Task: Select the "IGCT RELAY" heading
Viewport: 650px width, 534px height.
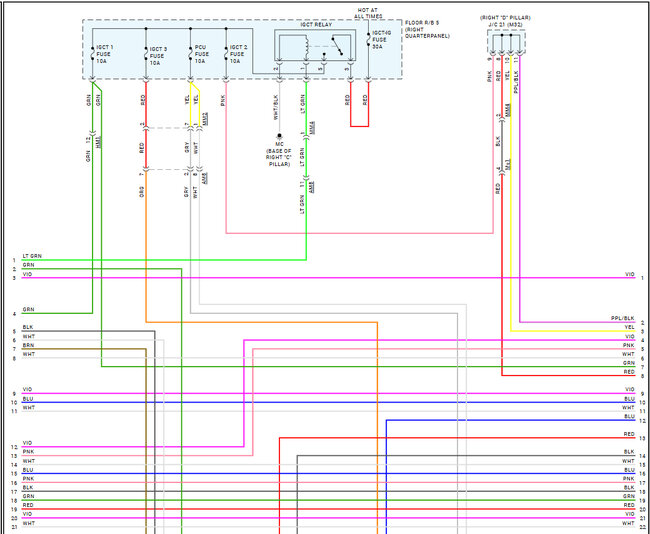Action: click(x=316, y=25)
